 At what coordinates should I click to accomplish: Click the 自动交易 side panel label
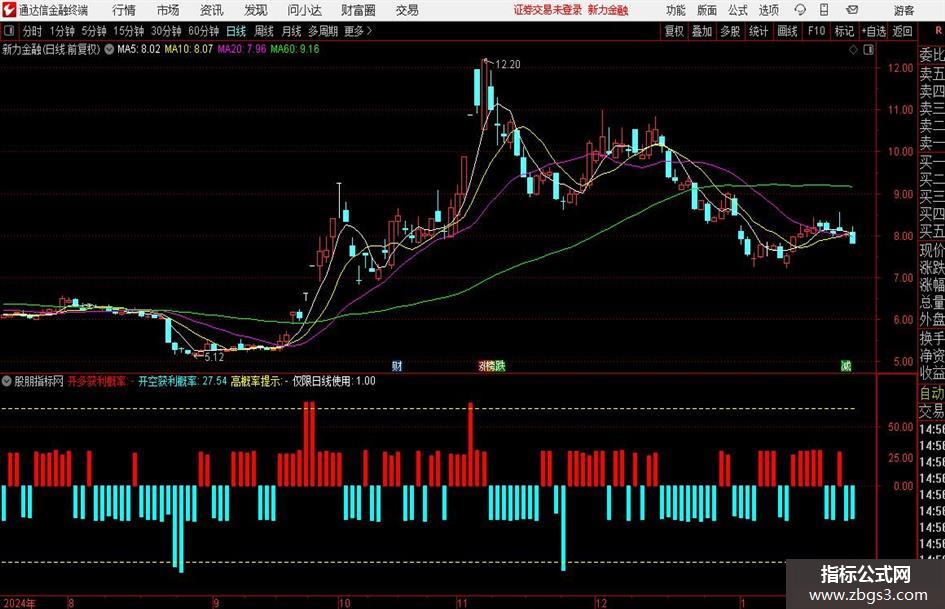coord(932,402)
